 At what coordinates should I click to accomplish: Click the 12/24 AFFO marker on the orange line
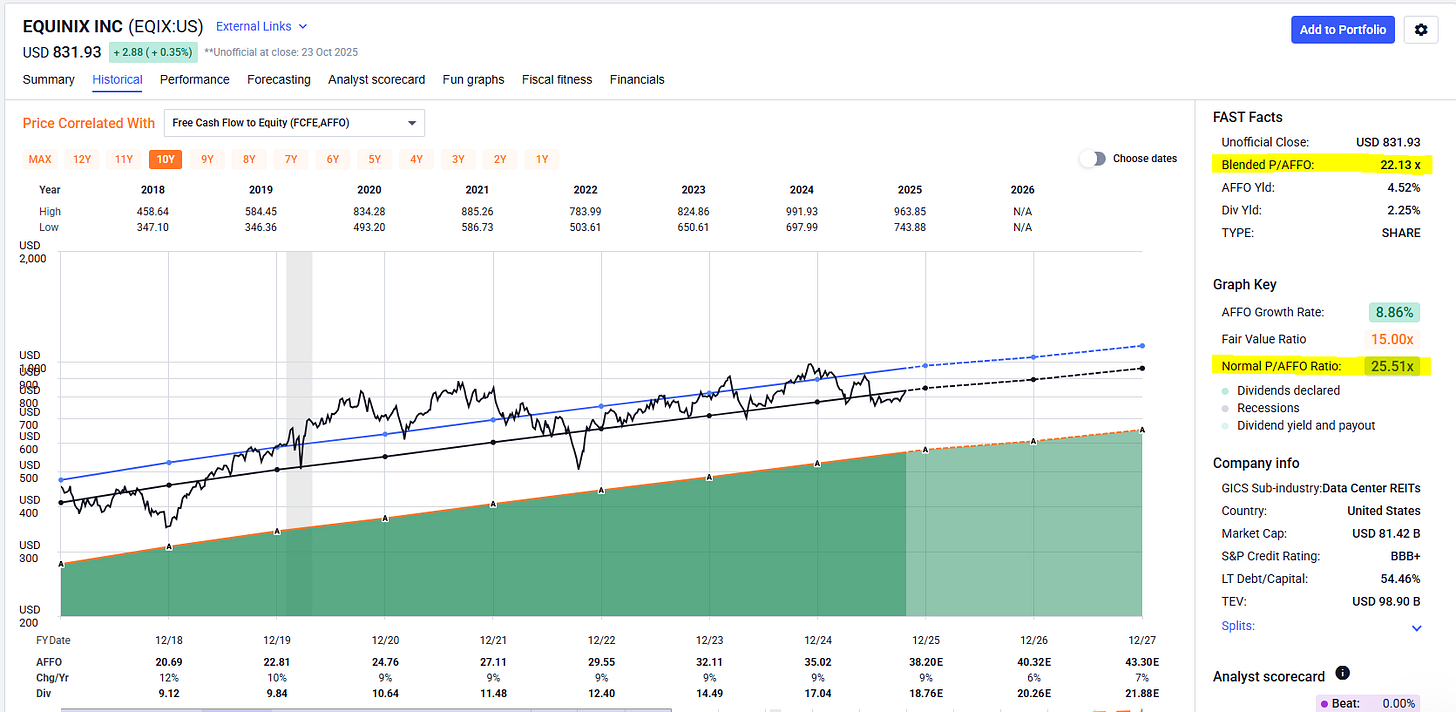pyautogui.click(x=818, y=464)
